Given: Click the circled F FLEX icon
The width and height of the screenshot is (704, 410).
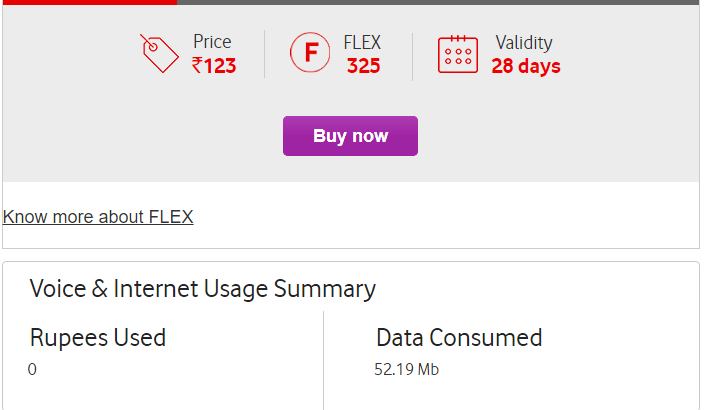Looking at the screenshot, I should pyautogui.click(x=310, y=54).
